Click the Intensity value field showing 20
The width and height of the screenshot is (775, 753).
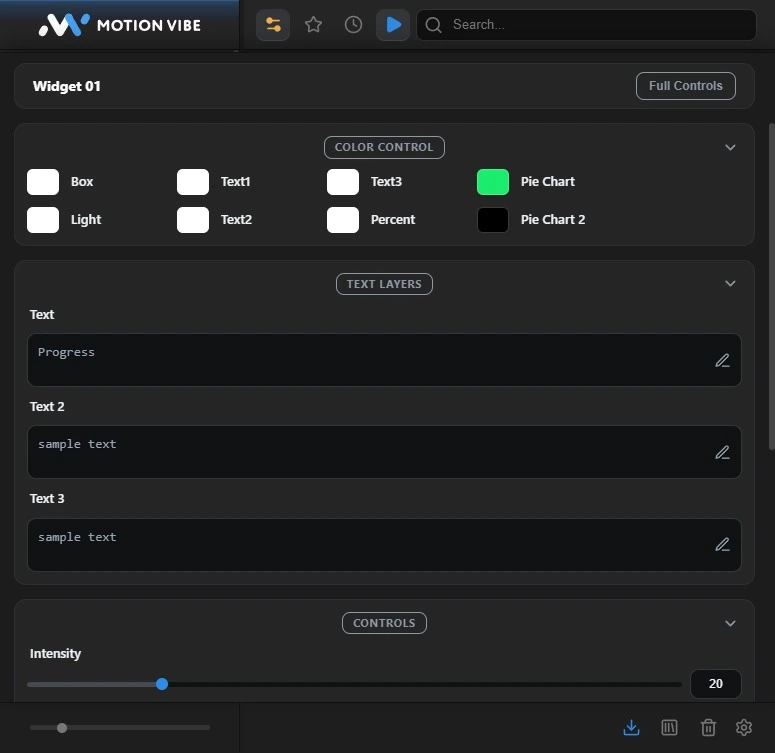click(x=715, y=684)
